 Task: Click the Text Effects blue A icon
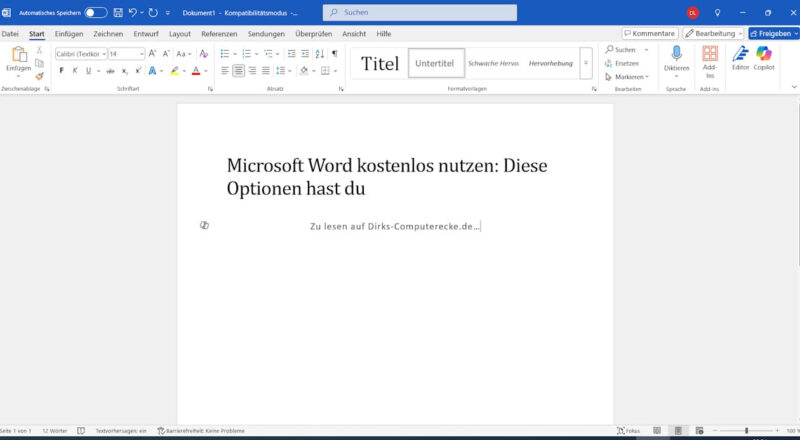152,70
